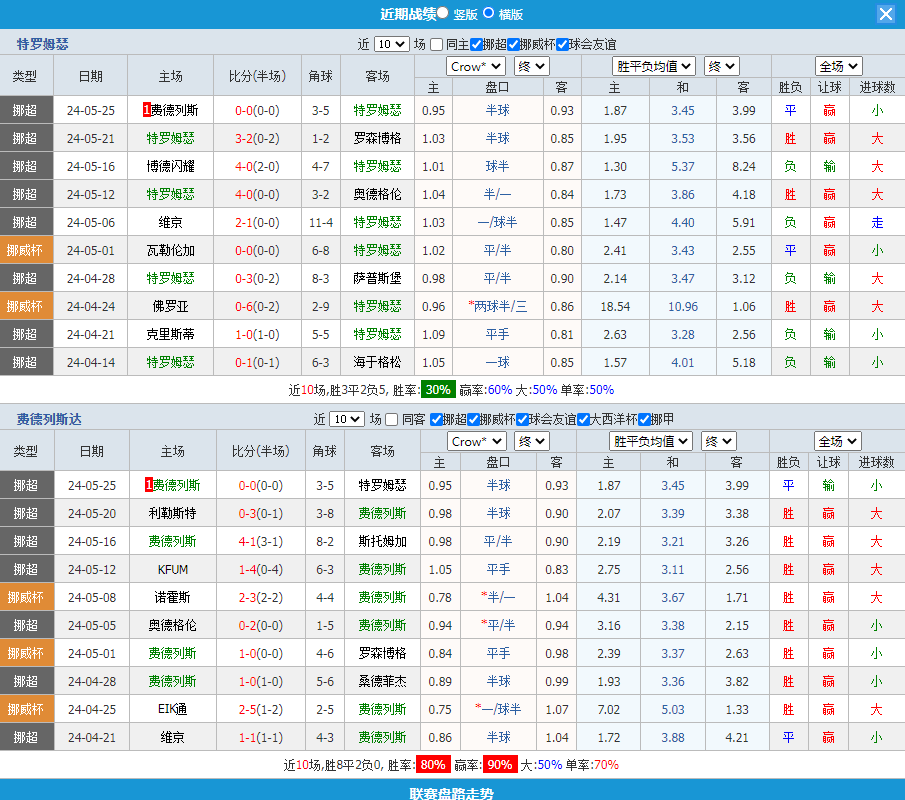Open the 斯托姆加 team link
Screen dimensions: 905x800
click(382, 541)
